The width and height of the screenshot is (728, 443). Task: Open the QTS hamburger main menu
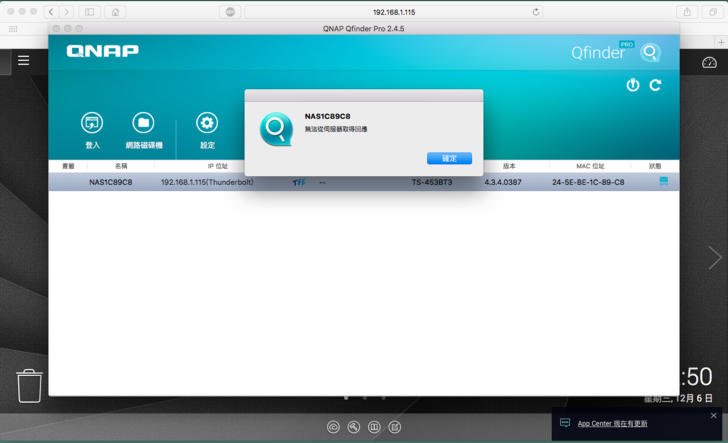[x=24, y=60]
